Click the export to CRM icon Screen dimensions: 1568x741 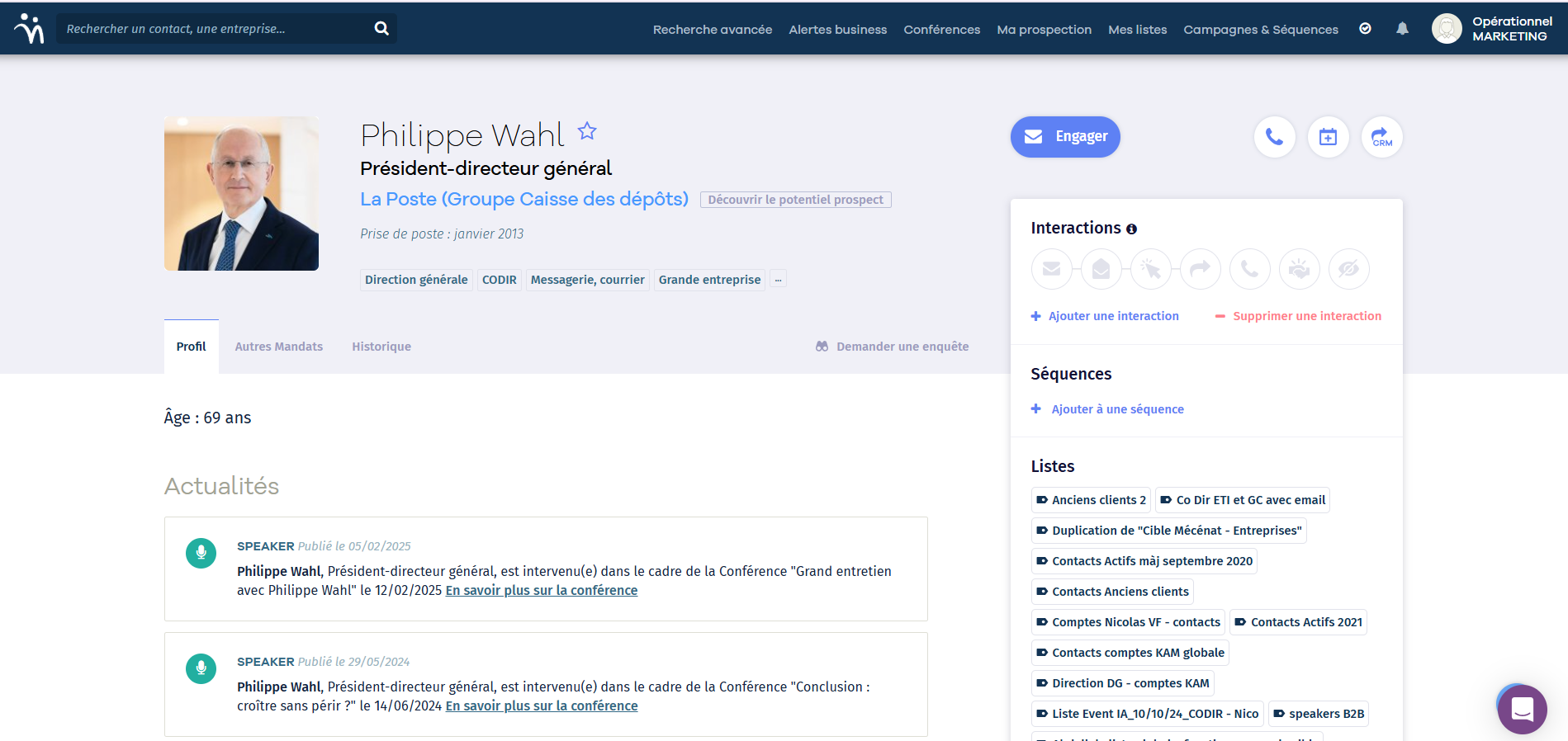[x=1382, y=137]
